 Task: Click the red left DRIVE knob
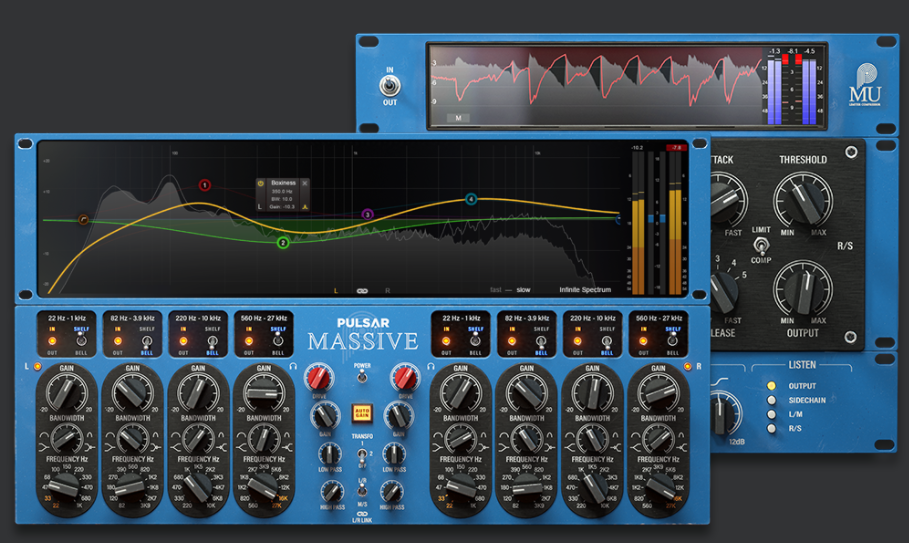(319, 378)
